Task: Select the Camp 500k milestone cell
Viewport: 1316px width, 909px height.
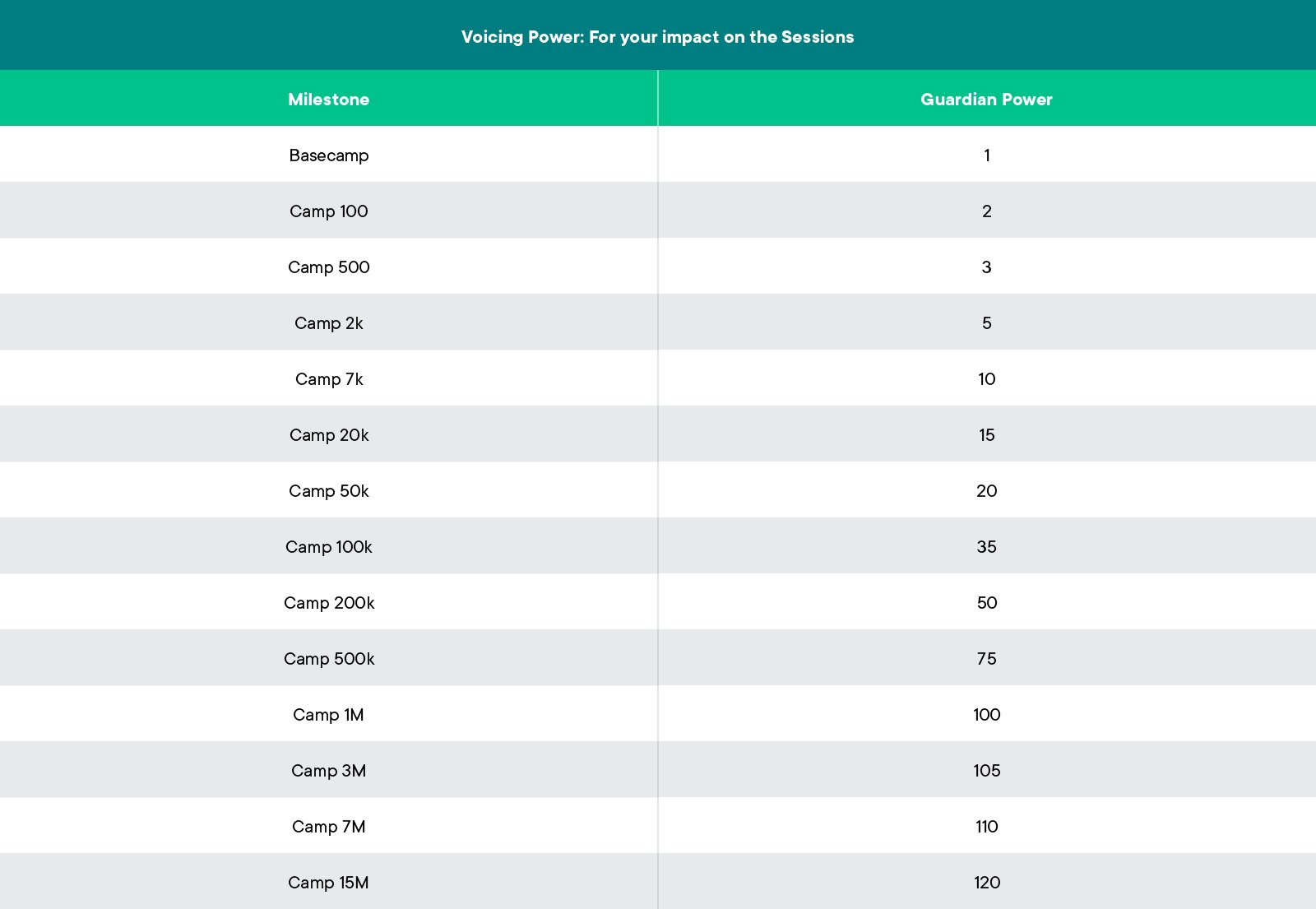Action: (x=328, y=659)
